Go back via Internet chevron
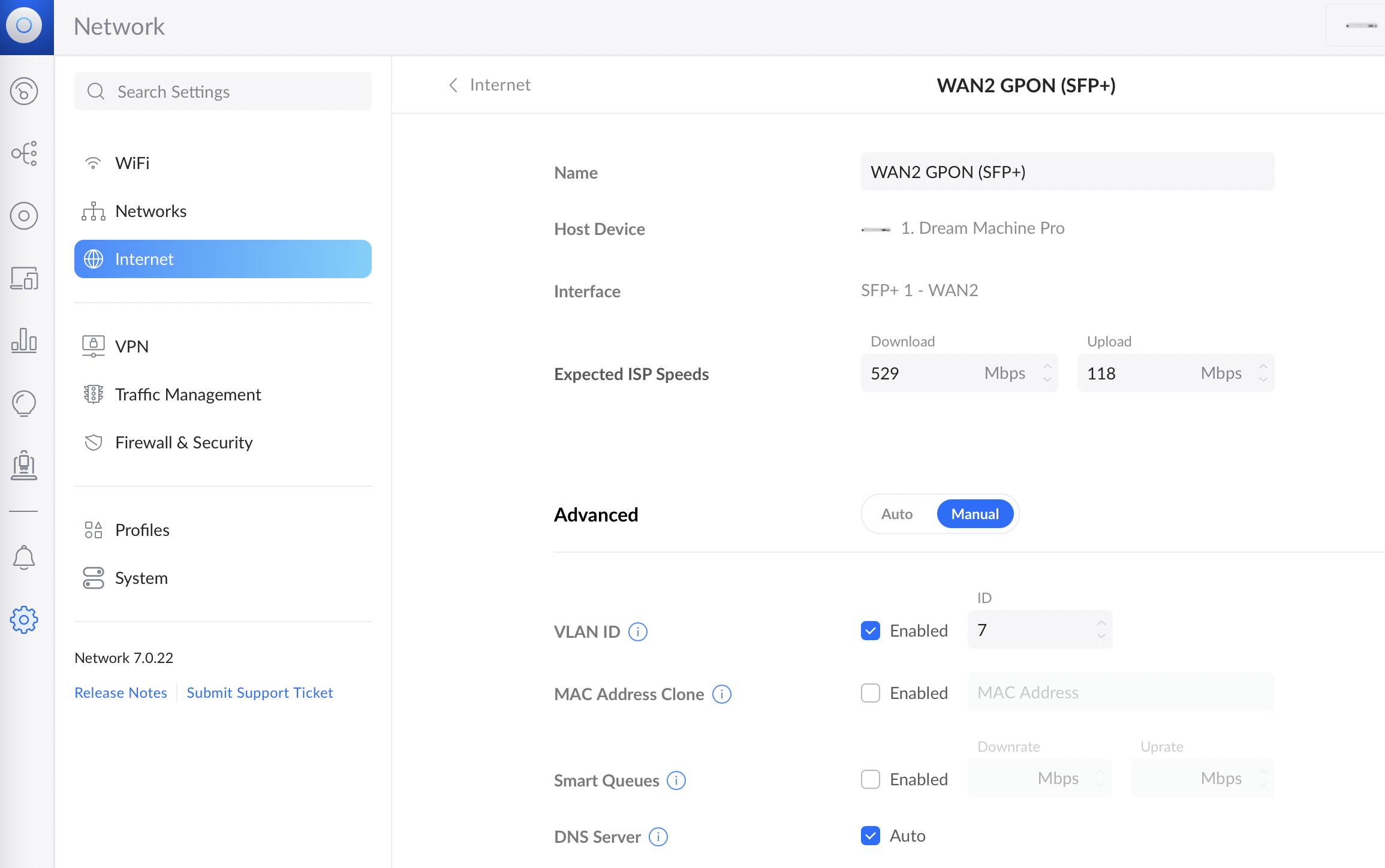The height and width of the screenshot is (868, 1385). [x=454, y=85]
